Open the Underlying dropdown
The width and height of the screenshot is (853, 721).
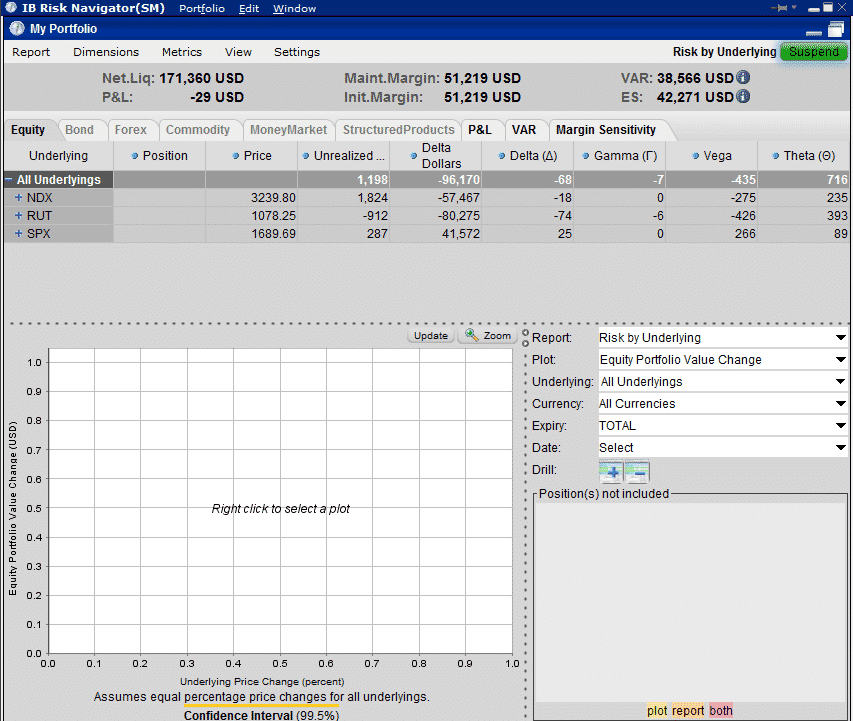tap(840, 382)
